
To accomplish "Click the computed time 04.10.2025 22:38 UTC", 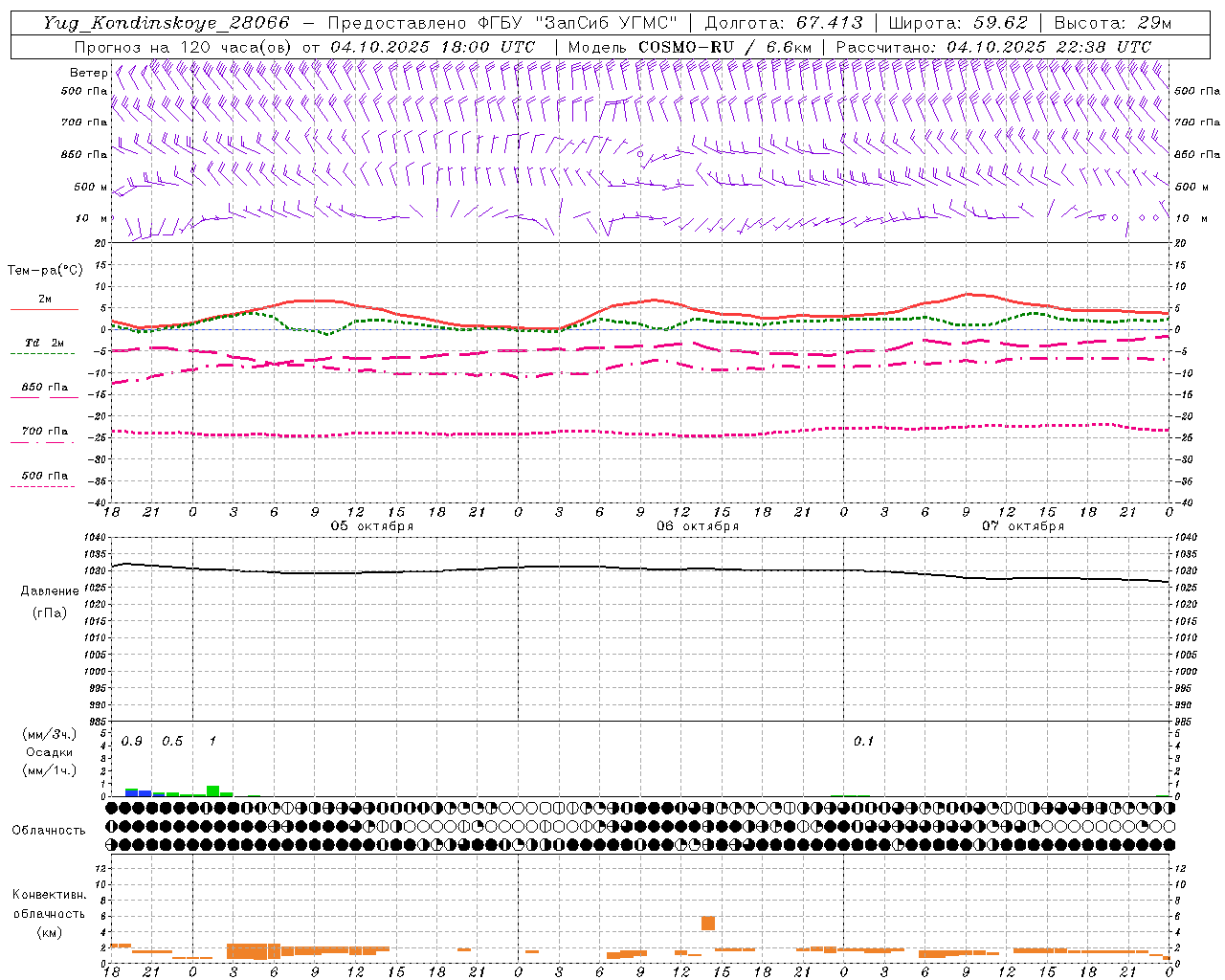I will click(1049, 47).
